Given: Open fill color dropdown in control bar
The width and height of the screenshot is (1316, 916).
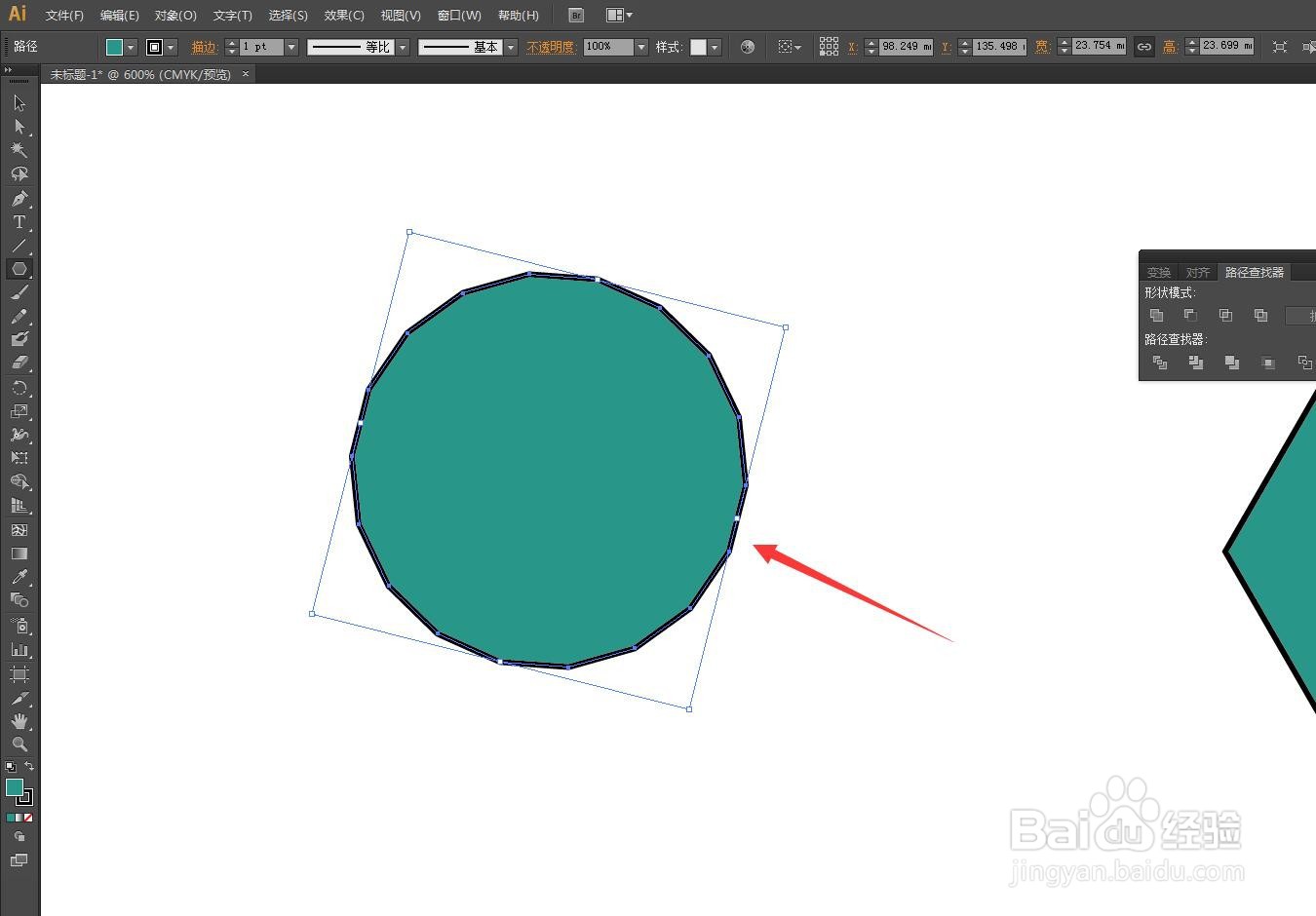Looking at the screenshot, I should [x=131, y=47].
